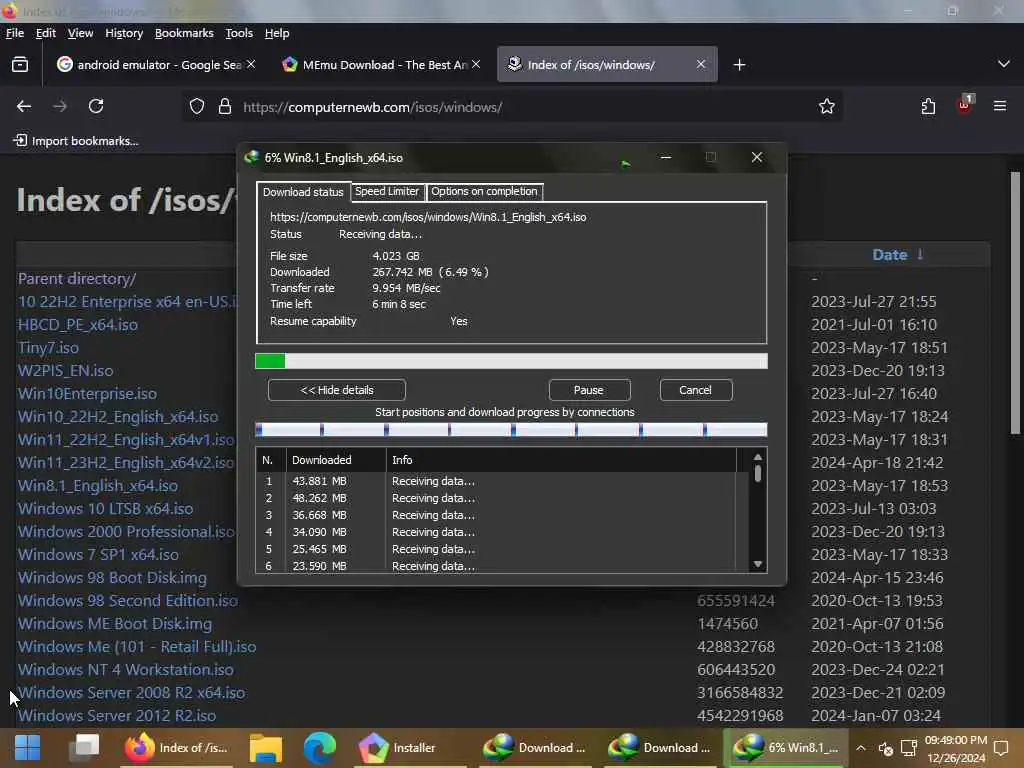Screen dimensions: 1024x768
Task: Open Task View in the taskbar
Action: (84, 748)
